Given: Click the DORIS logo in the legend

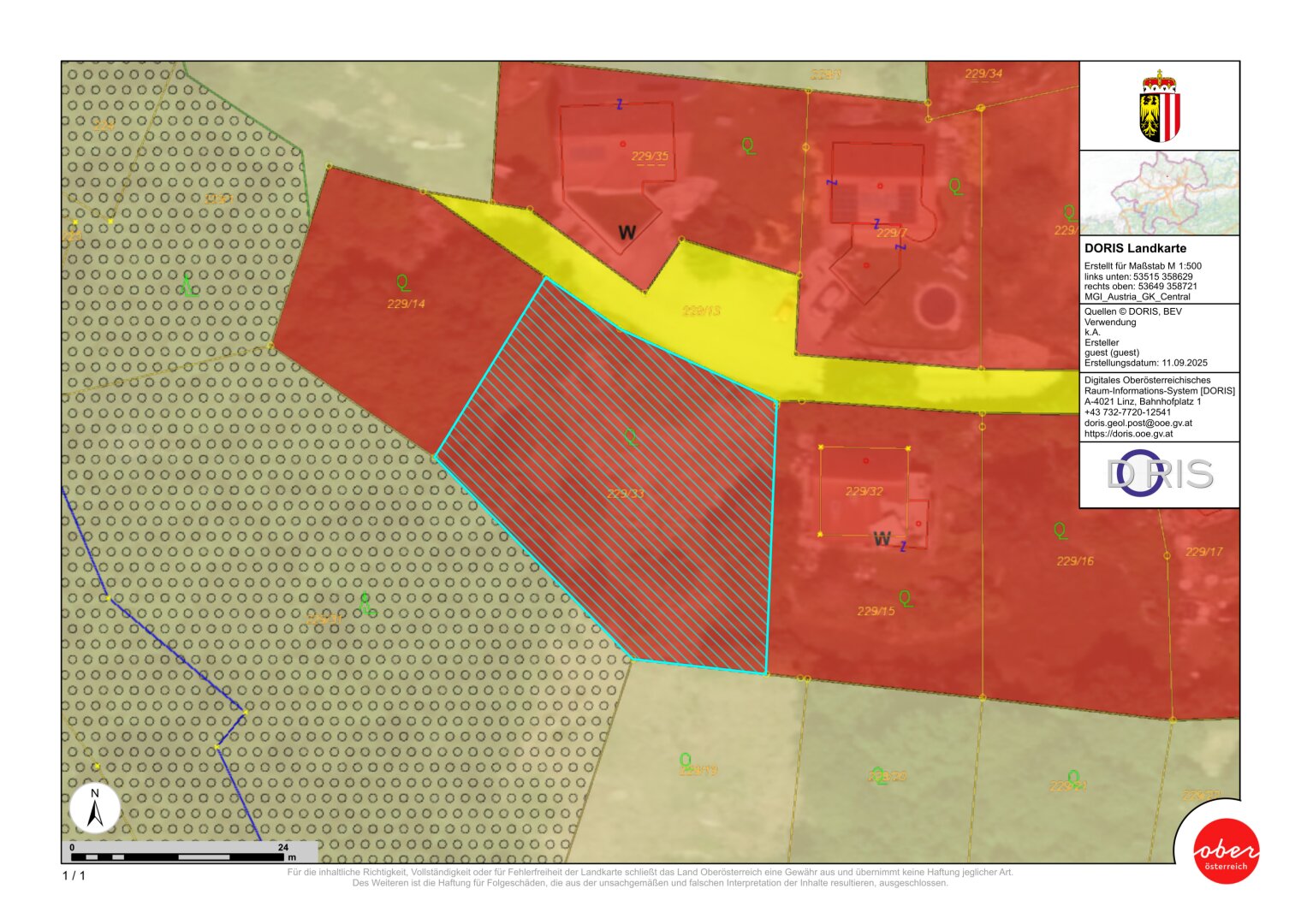Looking at the screenshot, I should [x=1160, y=474].
